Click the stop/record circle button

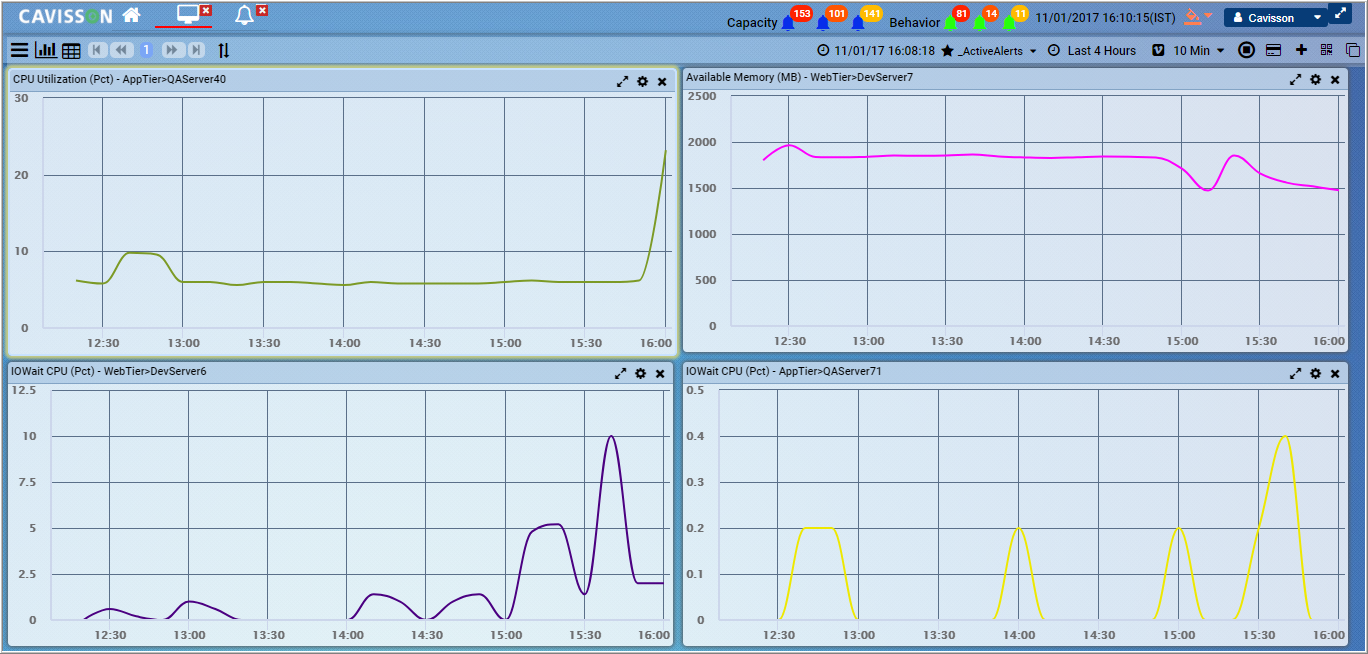click(1246, 50)
